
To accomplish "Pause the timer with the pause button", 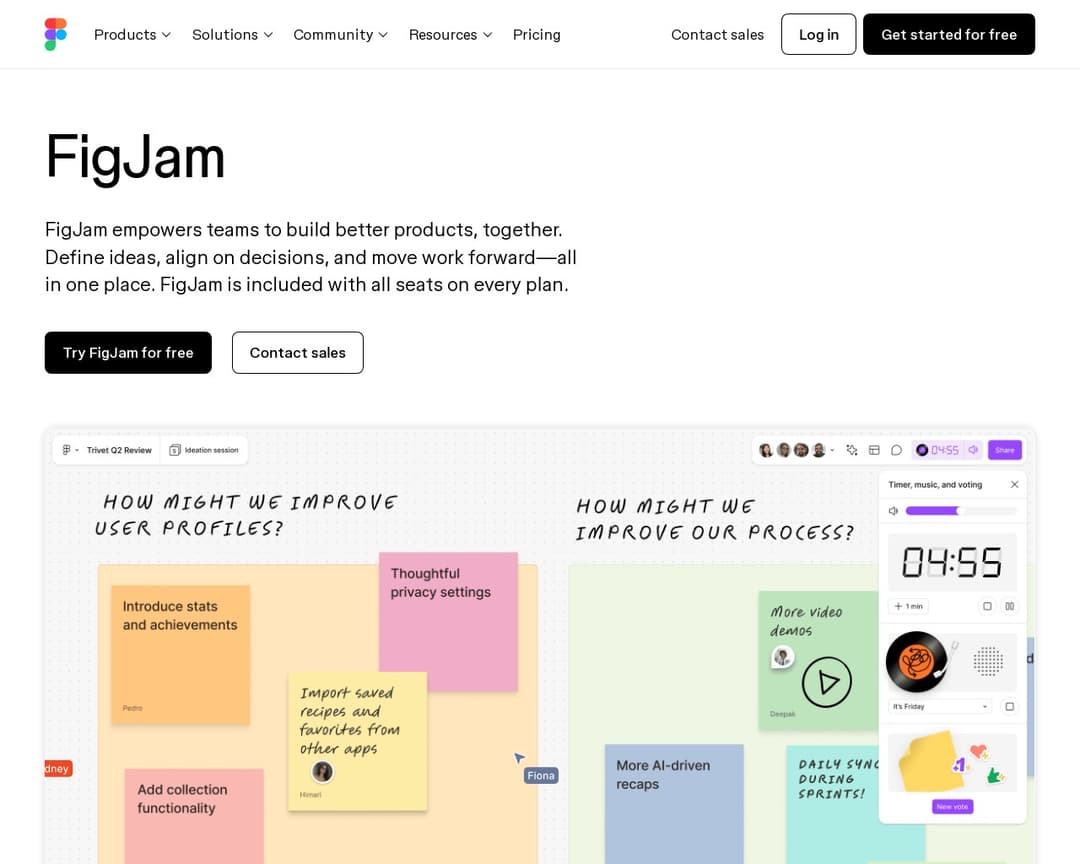I will 1010,606.
